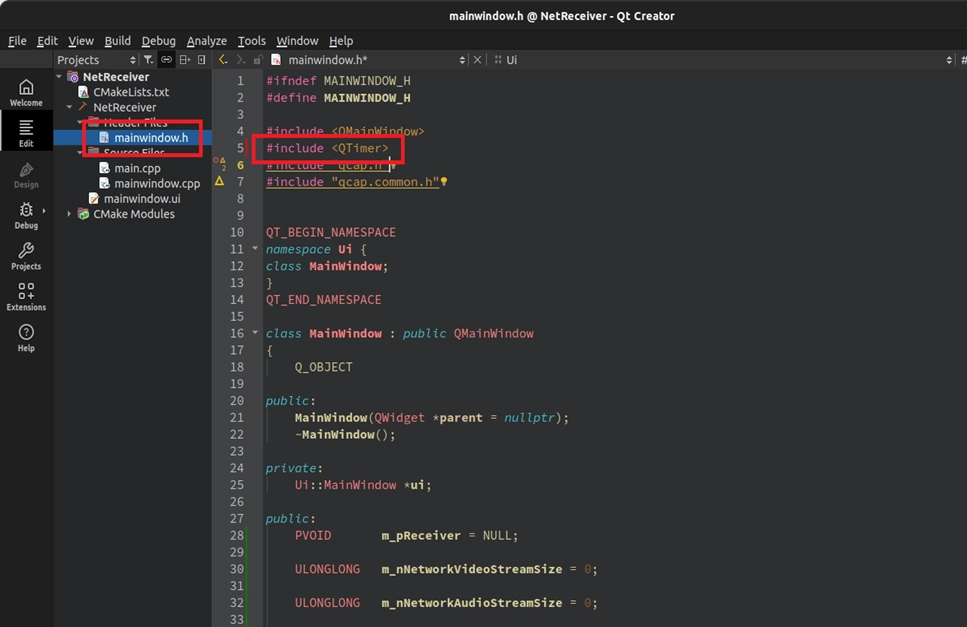Open the View menu

click(81, 41)
